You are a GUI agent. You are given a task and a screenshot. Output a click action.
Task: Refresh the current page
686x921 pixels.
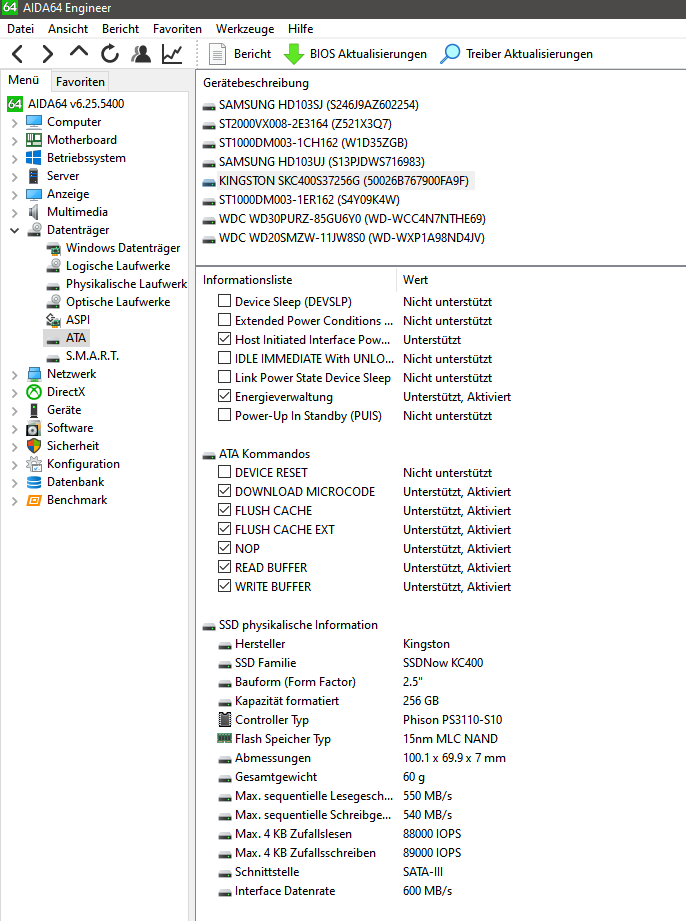110,54
